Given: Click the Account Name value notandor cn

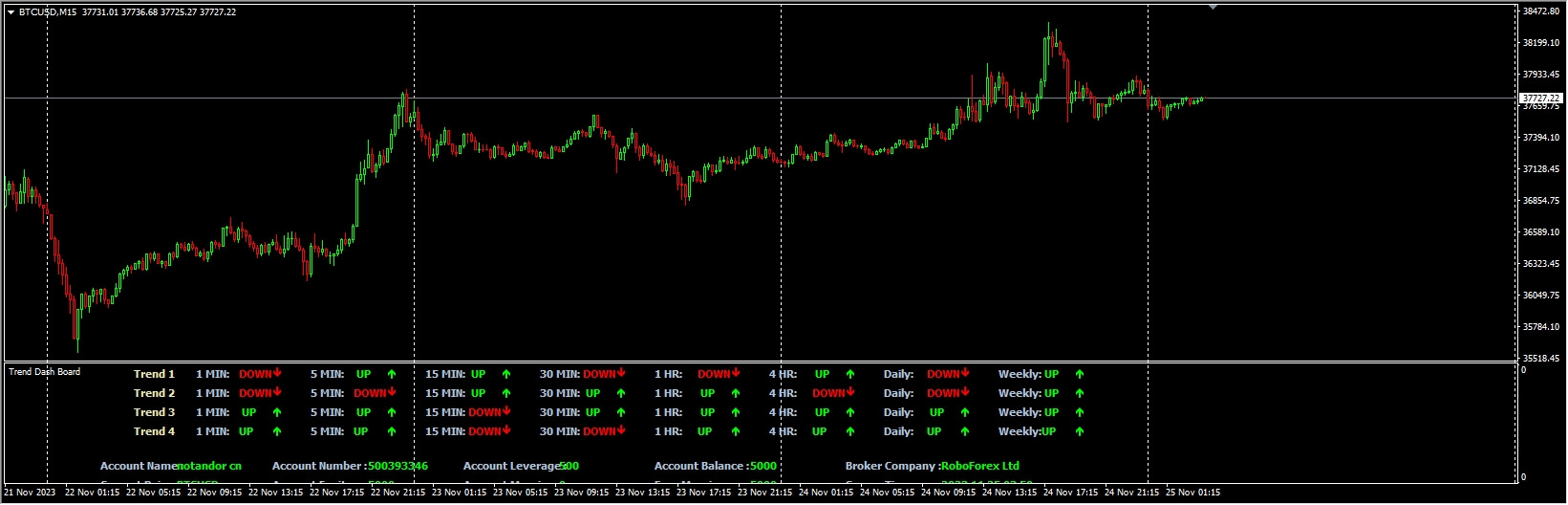Looking at the screenshot, I should 209,466.
